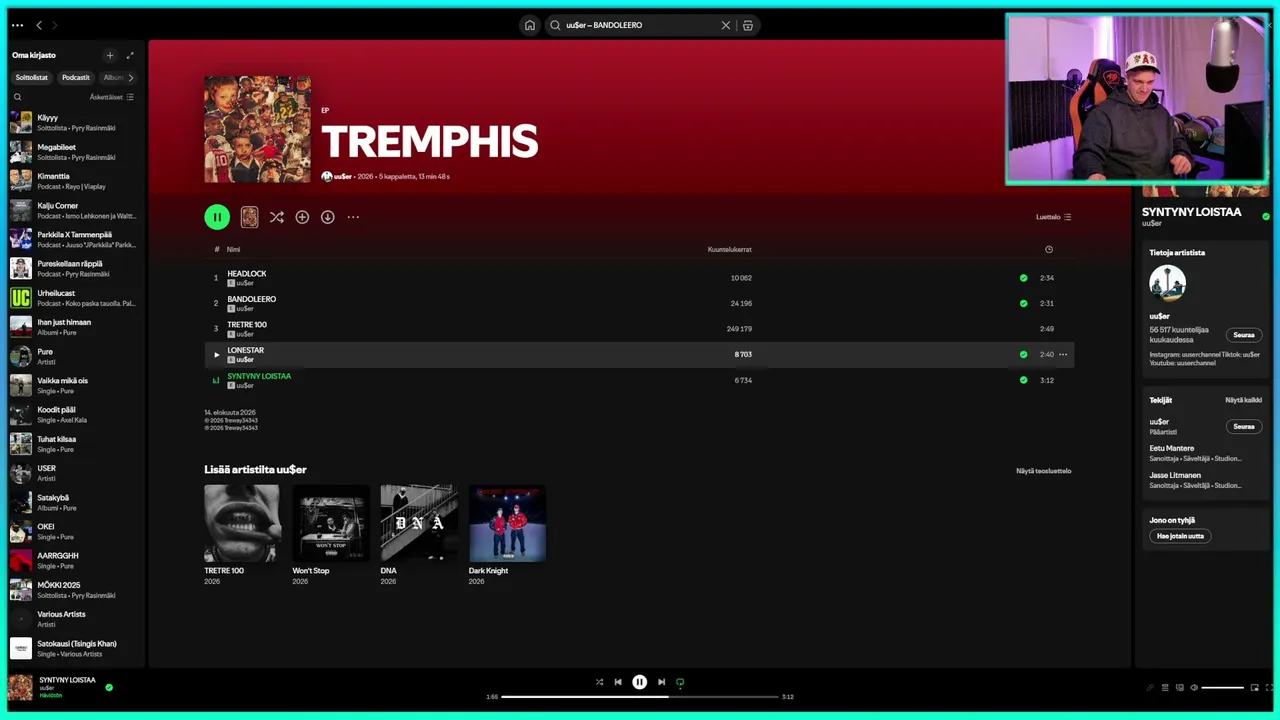Mute volume with the speaker icon
The width and height of the screenshot is (1280, 720).
coord(1194,687)
